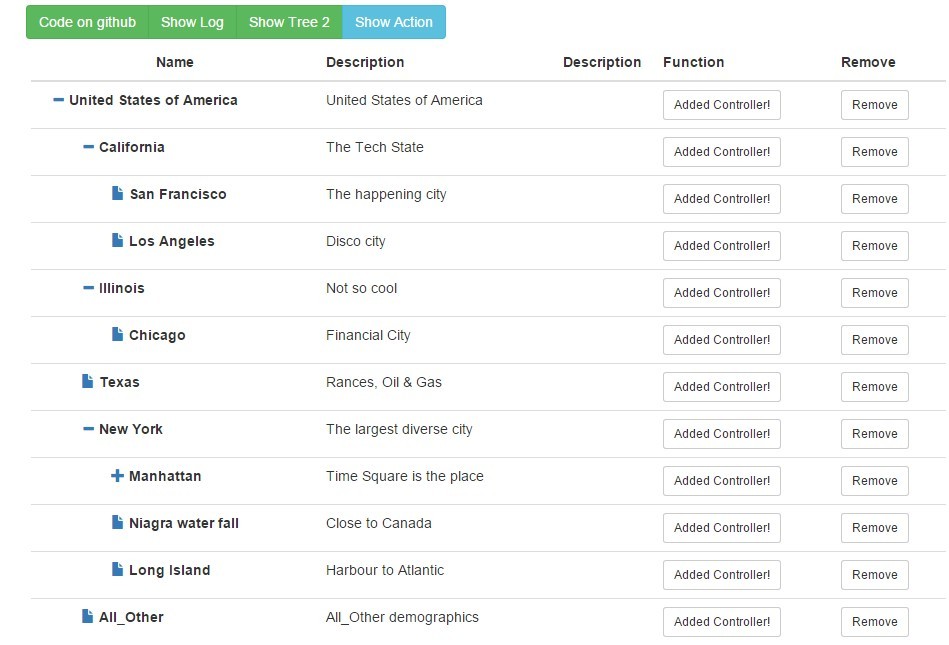The image size is (949, 645).
Task: Collapse the New York node
Action: pos(87,429)
